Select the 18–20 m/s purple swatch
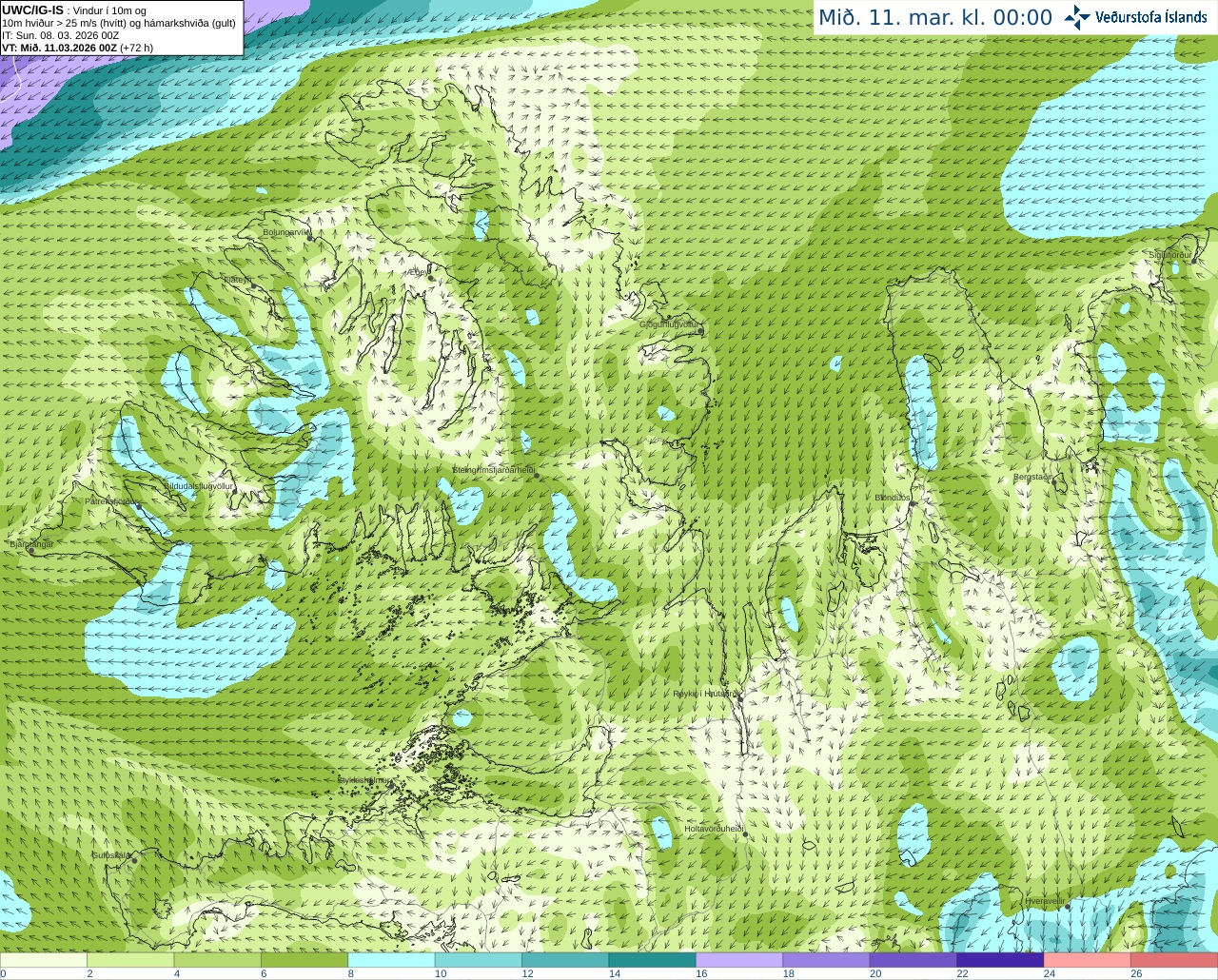The image size is (1218, 980). tap(826, 960)
